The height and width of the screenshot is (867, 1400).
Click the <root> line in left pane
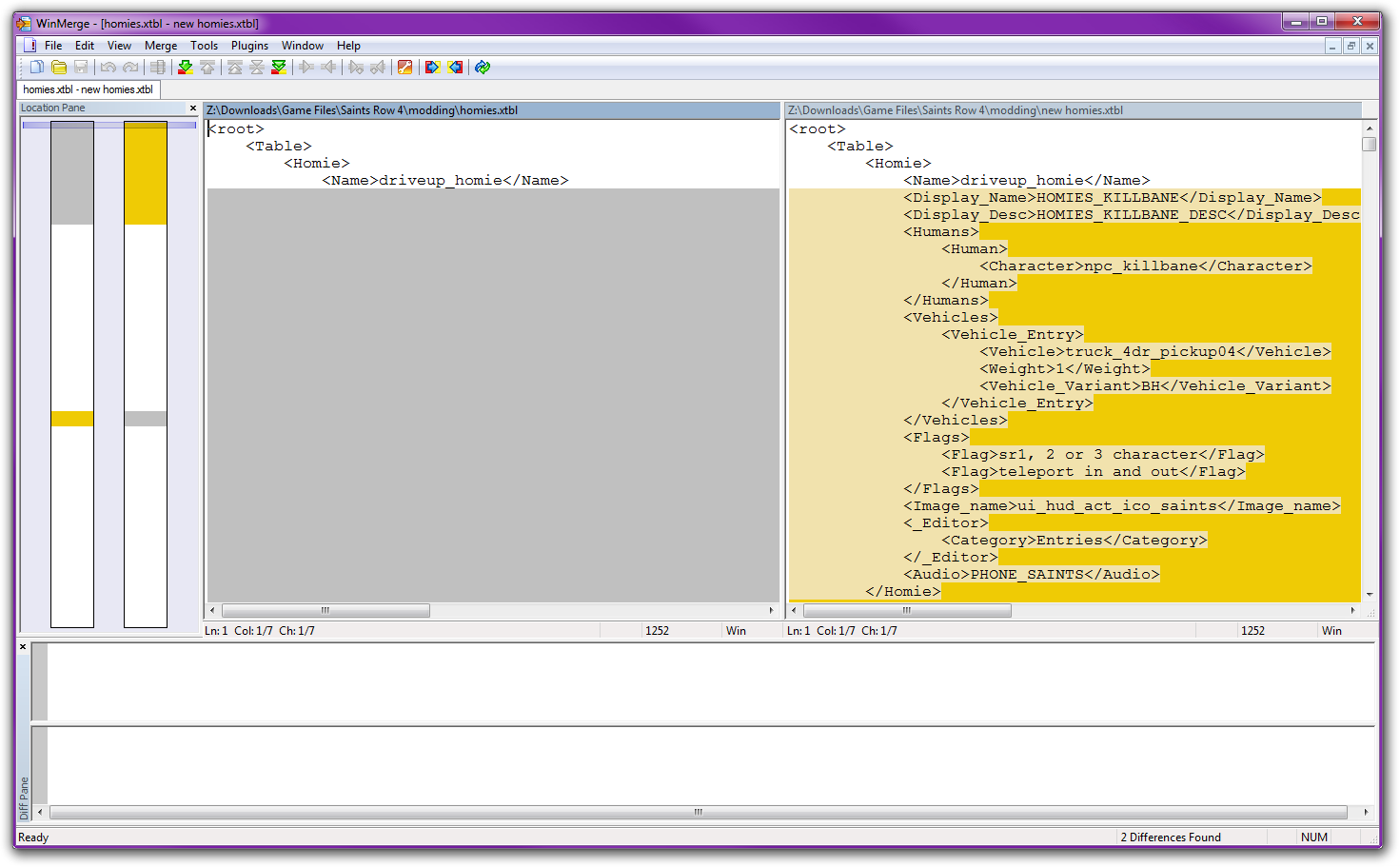[x=236, y=129]
